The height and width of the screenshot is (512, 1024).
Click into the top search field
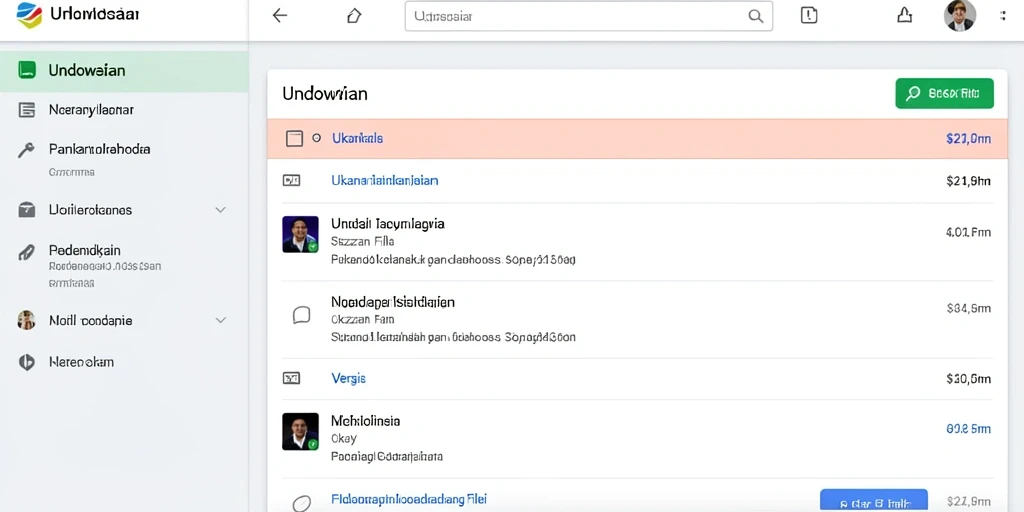pos(588,16)
